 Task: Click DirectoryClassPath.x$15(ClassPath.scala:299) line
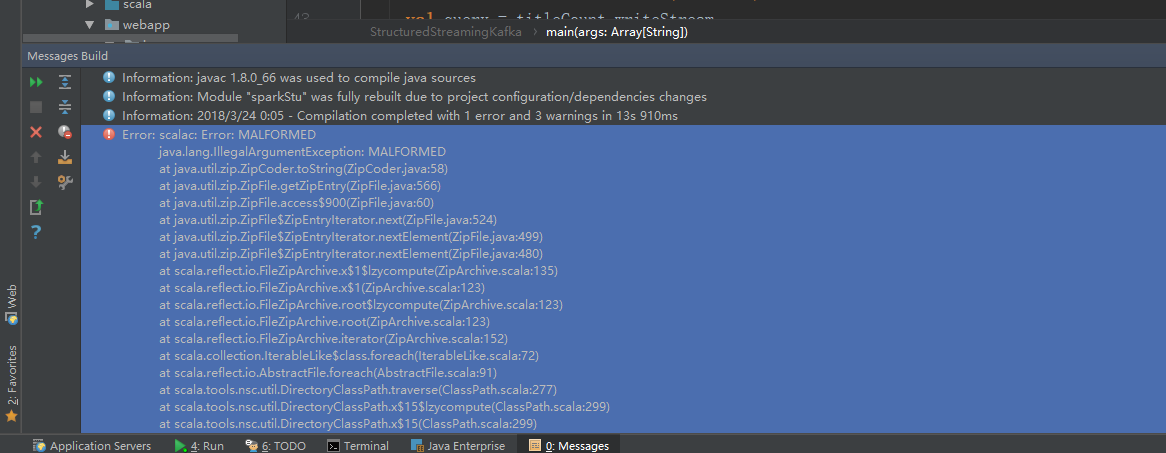pos(348,424)
